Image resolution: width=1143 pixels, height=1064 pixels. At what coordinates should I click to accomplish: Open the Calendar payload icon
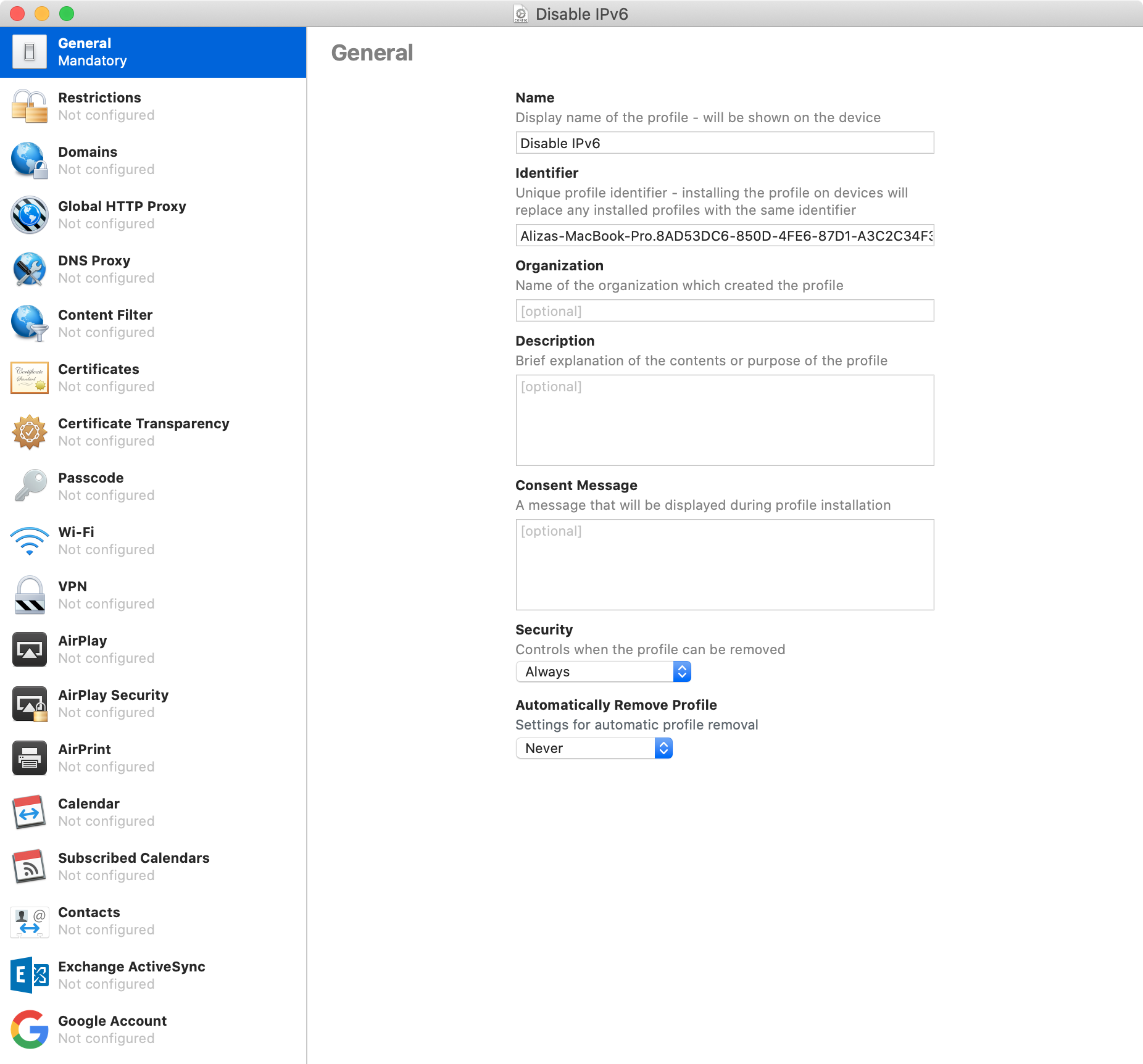[29, 812]
